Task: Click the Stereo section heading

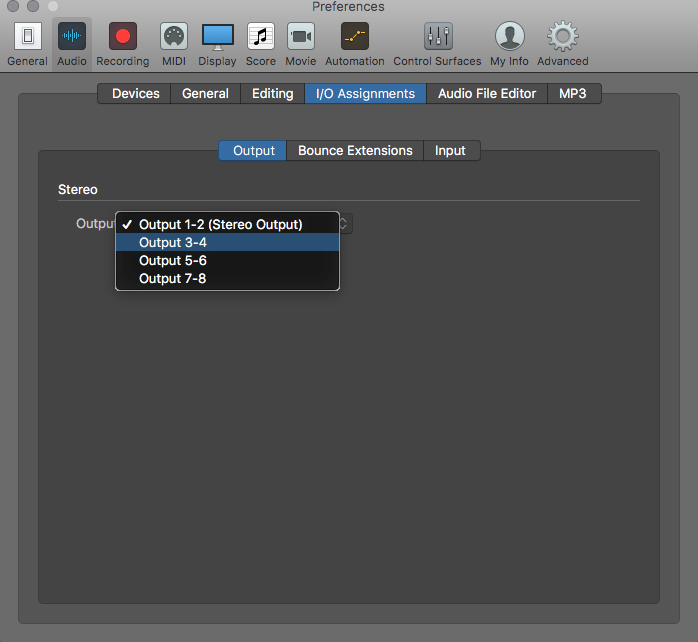Action: [x=78, y=190]
